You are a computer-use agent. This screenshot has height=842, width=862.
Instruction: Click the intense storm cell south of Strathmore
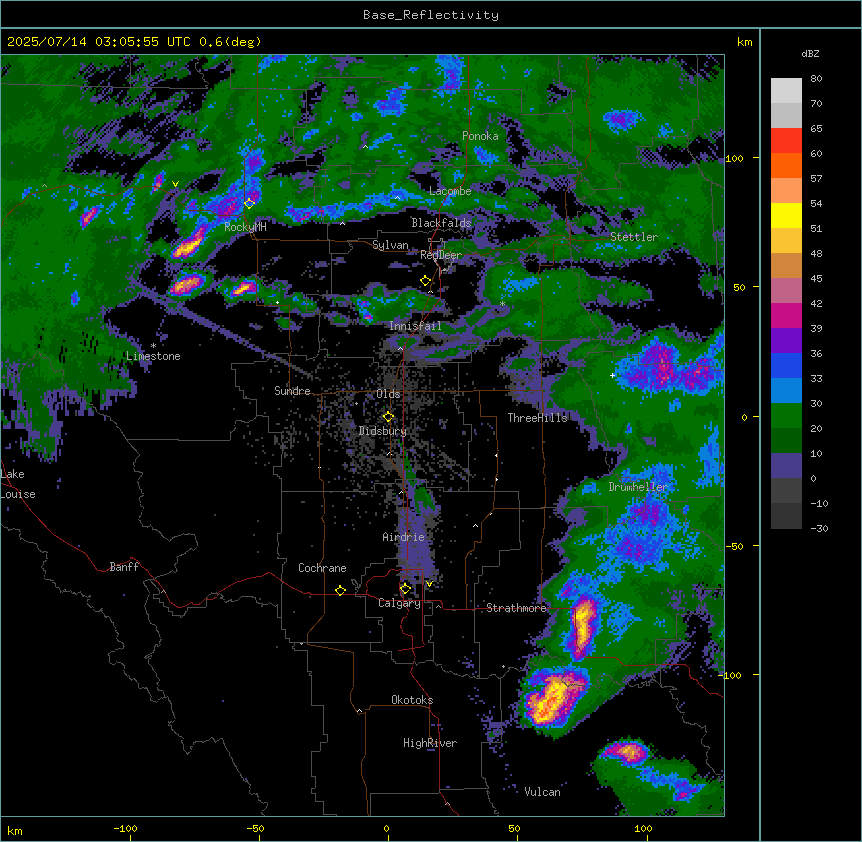(x=554, y=699)
